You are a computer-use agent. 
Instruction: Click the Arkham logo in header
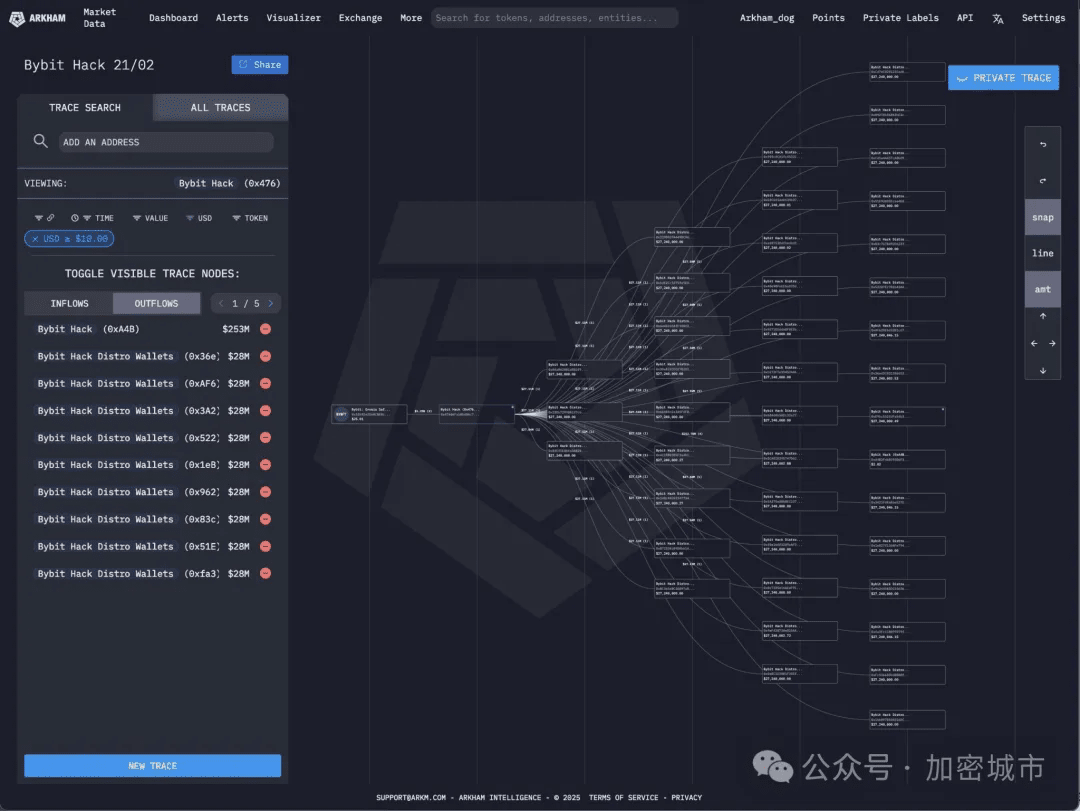pos(37,18)
